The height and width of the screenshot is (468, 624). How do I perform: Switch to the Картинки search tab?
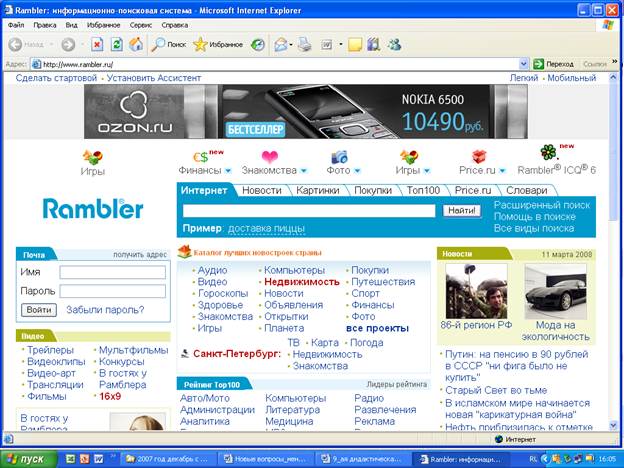318,191
